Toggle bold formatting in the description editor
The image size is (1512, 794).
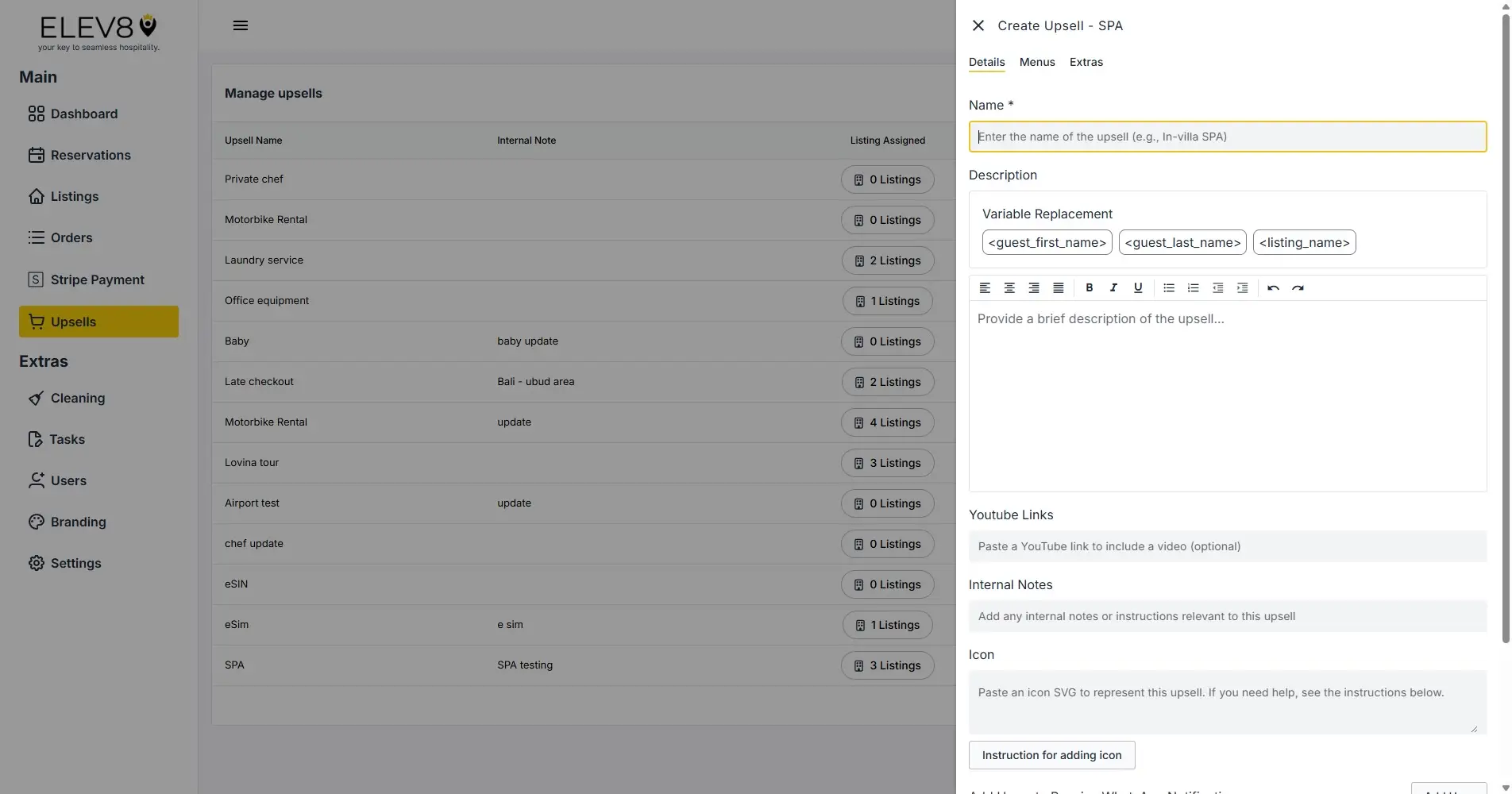click(x=1090, y=287)
